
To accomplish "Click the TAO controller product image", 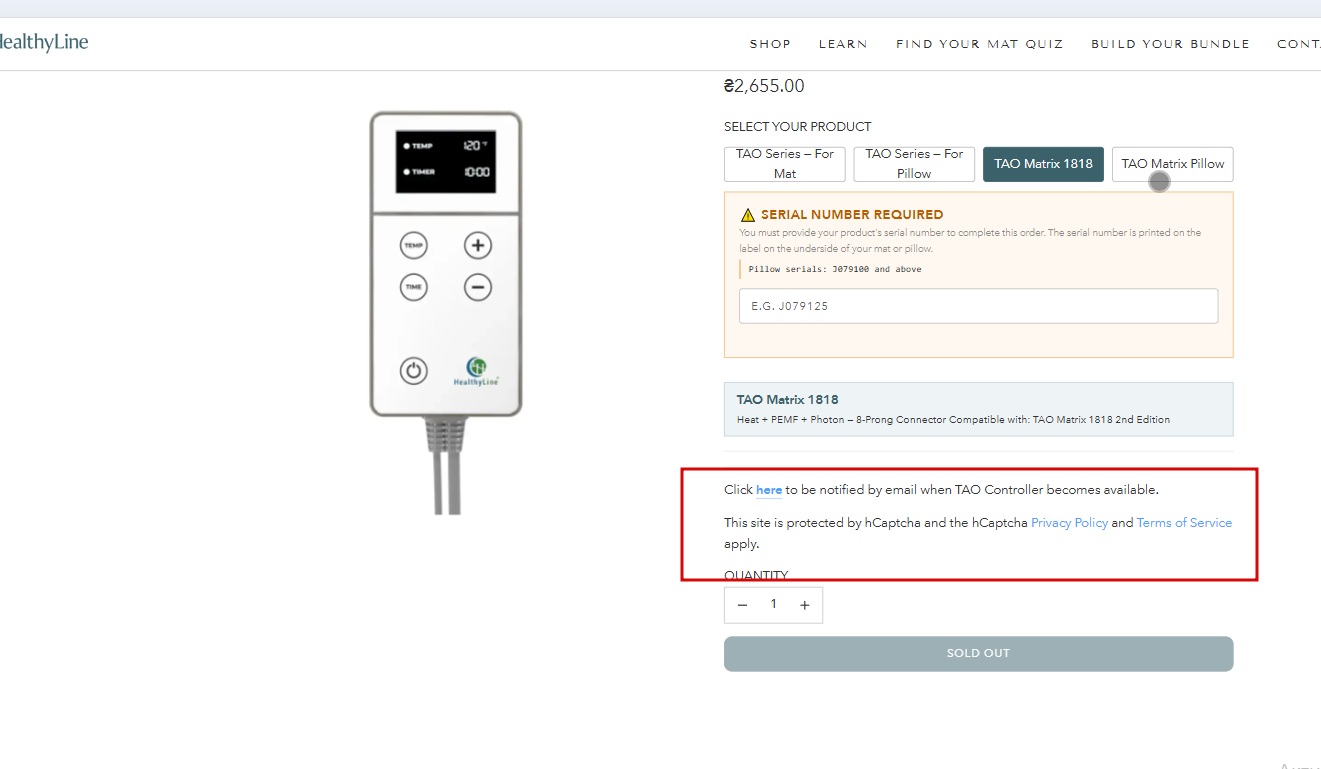I will 446,312.
